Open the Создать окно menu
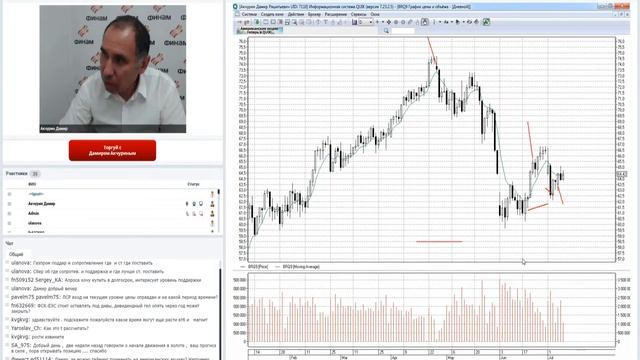The height and width of the screenshot is (360, 640). (272, 14)
